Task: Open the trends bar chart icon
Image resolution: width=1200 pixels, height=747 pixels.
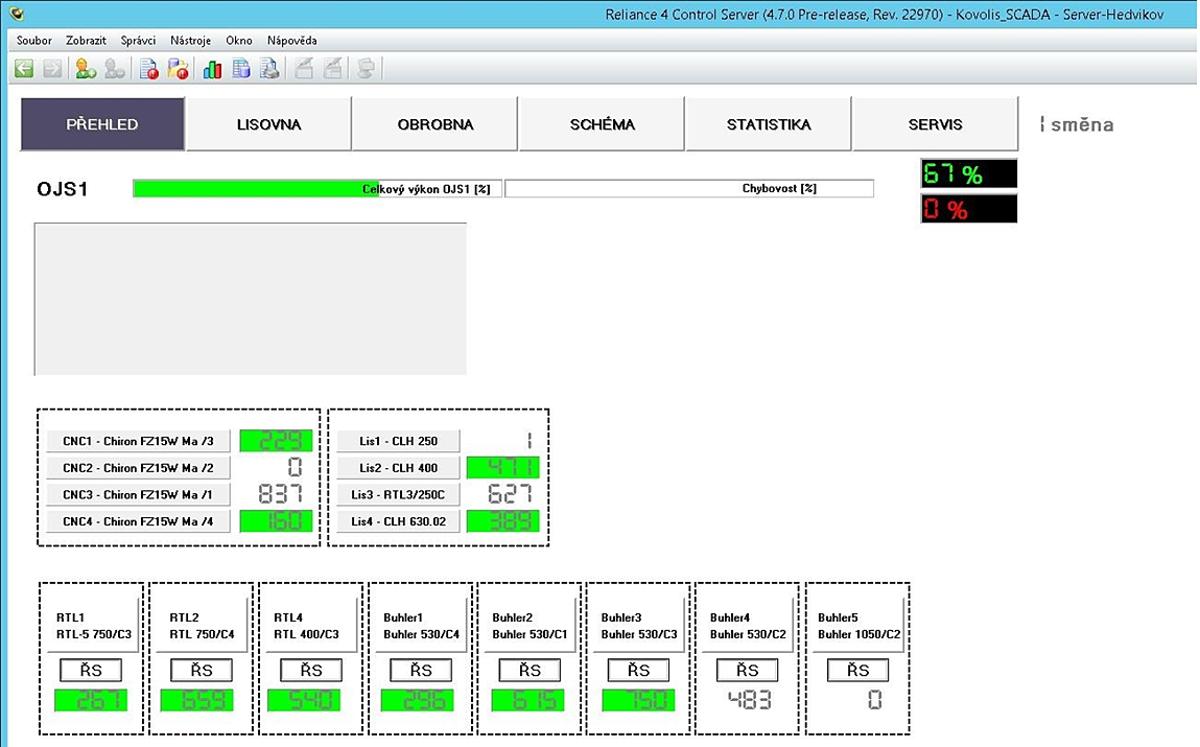Action: coord(212,69)
